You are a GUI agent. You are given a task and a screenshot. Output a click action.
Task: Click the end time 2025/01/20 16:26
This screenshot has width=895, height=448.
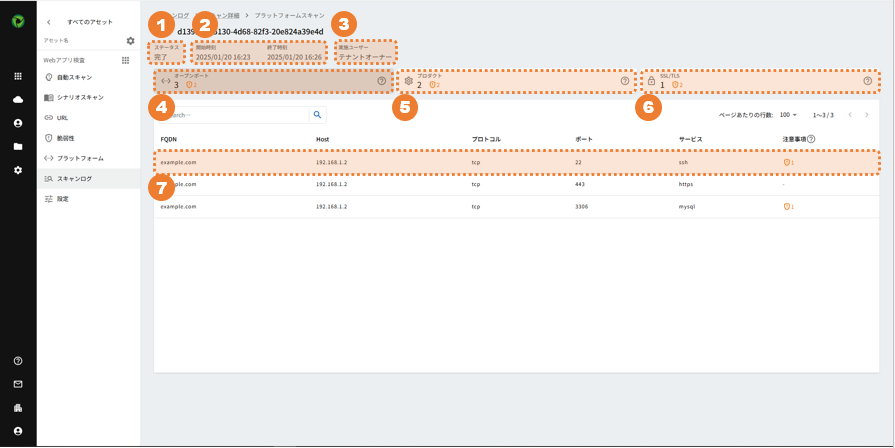(x=295, y=57)
